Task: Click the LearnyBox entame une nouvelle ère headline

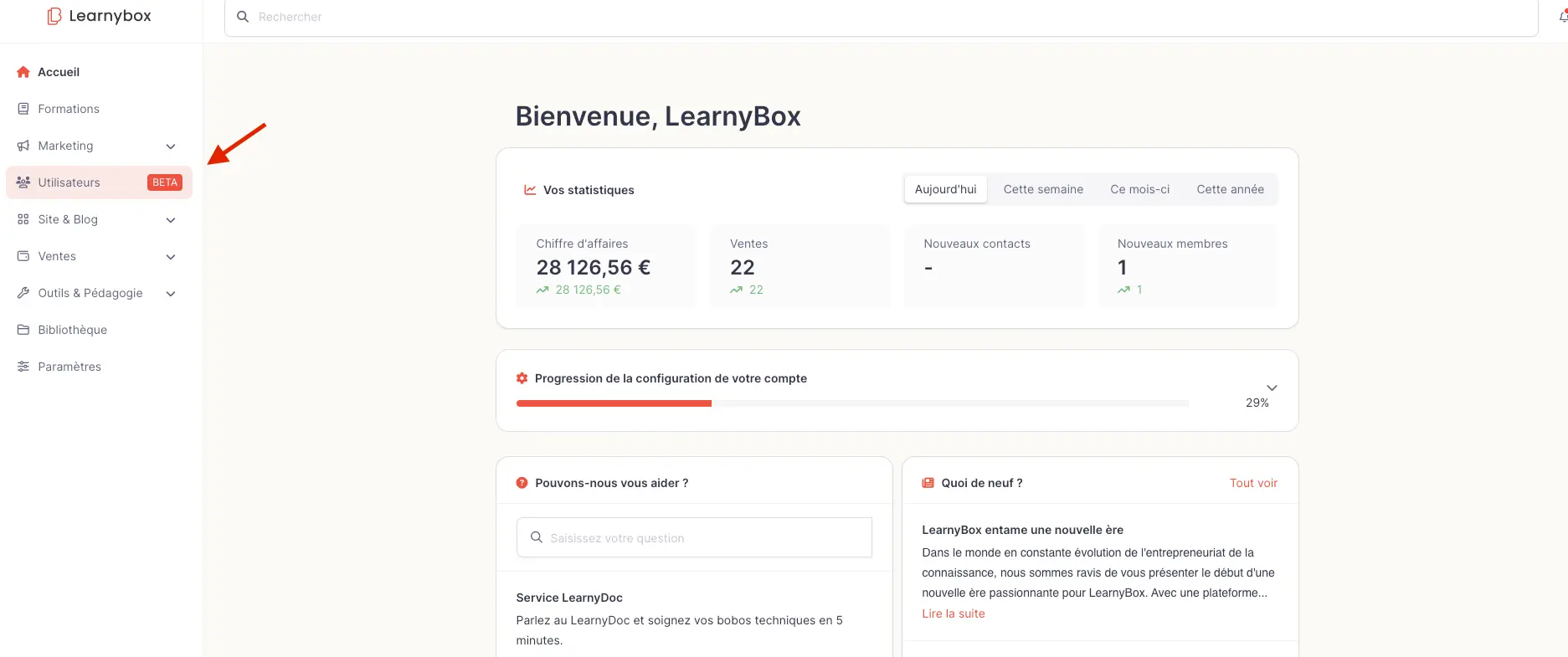Action: point(1022,530)
